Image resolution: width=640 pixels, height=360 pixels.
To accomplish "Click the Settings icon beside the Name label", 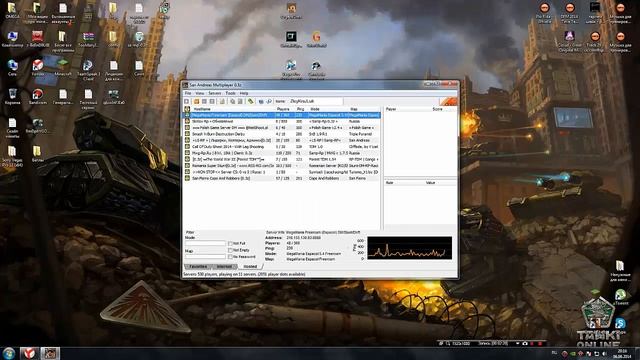I will (x=269, y=101).
